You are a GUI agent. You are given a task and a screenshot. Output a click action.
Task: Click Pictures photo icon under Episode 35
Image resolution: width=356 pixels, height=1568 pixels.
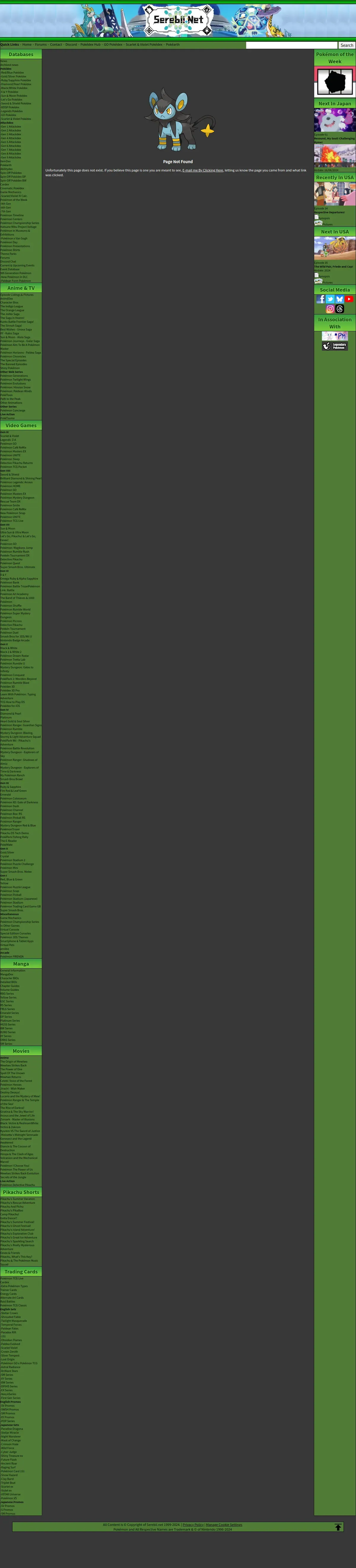click(x=318, y=281)
